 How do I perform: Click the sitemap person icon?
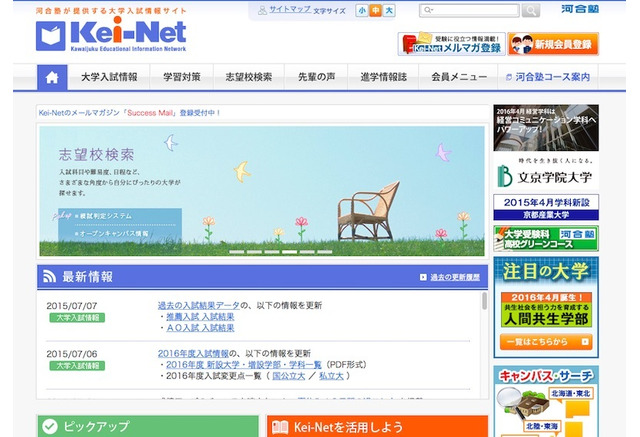262,10
